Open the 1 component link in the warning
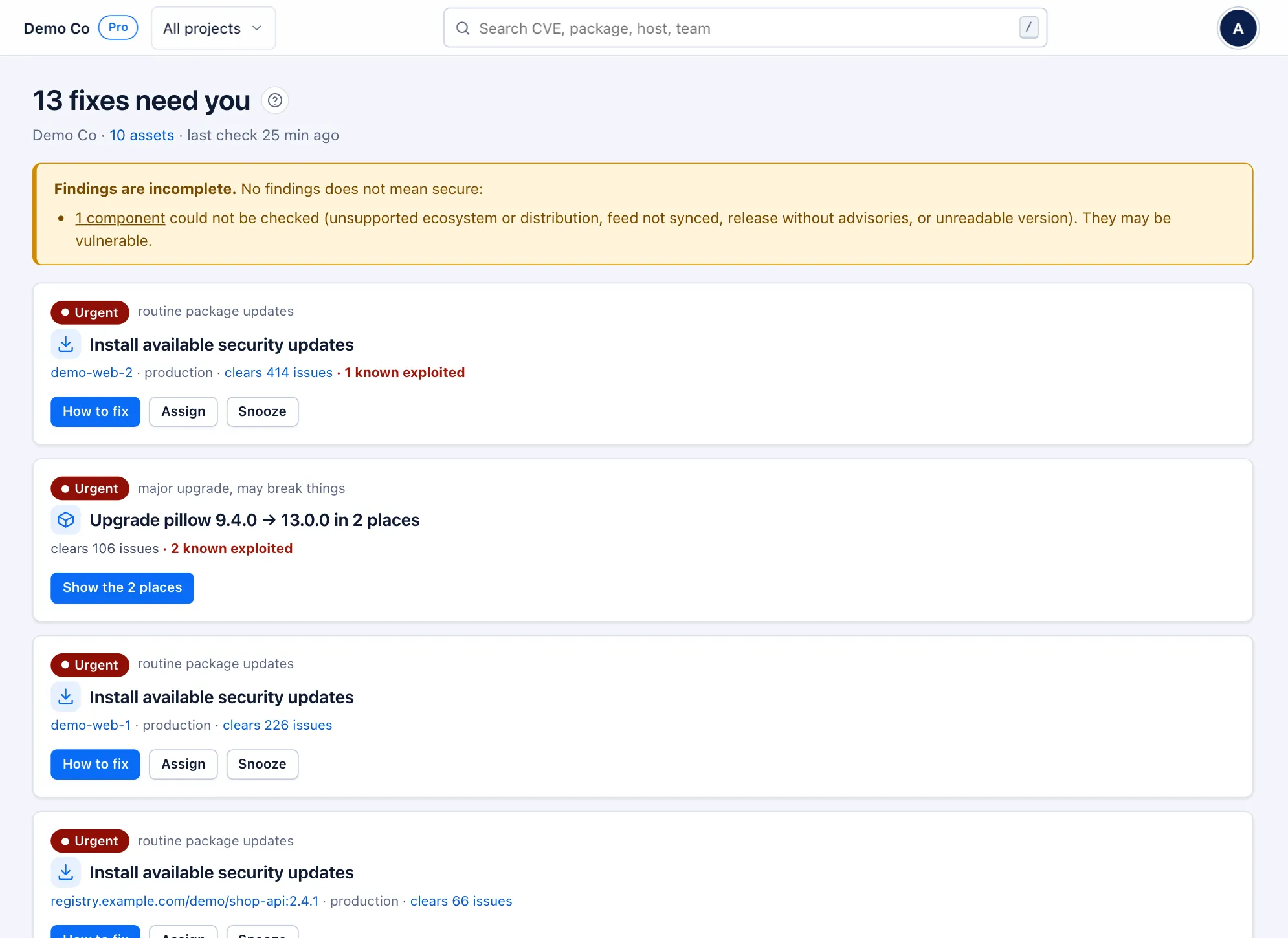The image size is (1288, 938). pos(120,218)
